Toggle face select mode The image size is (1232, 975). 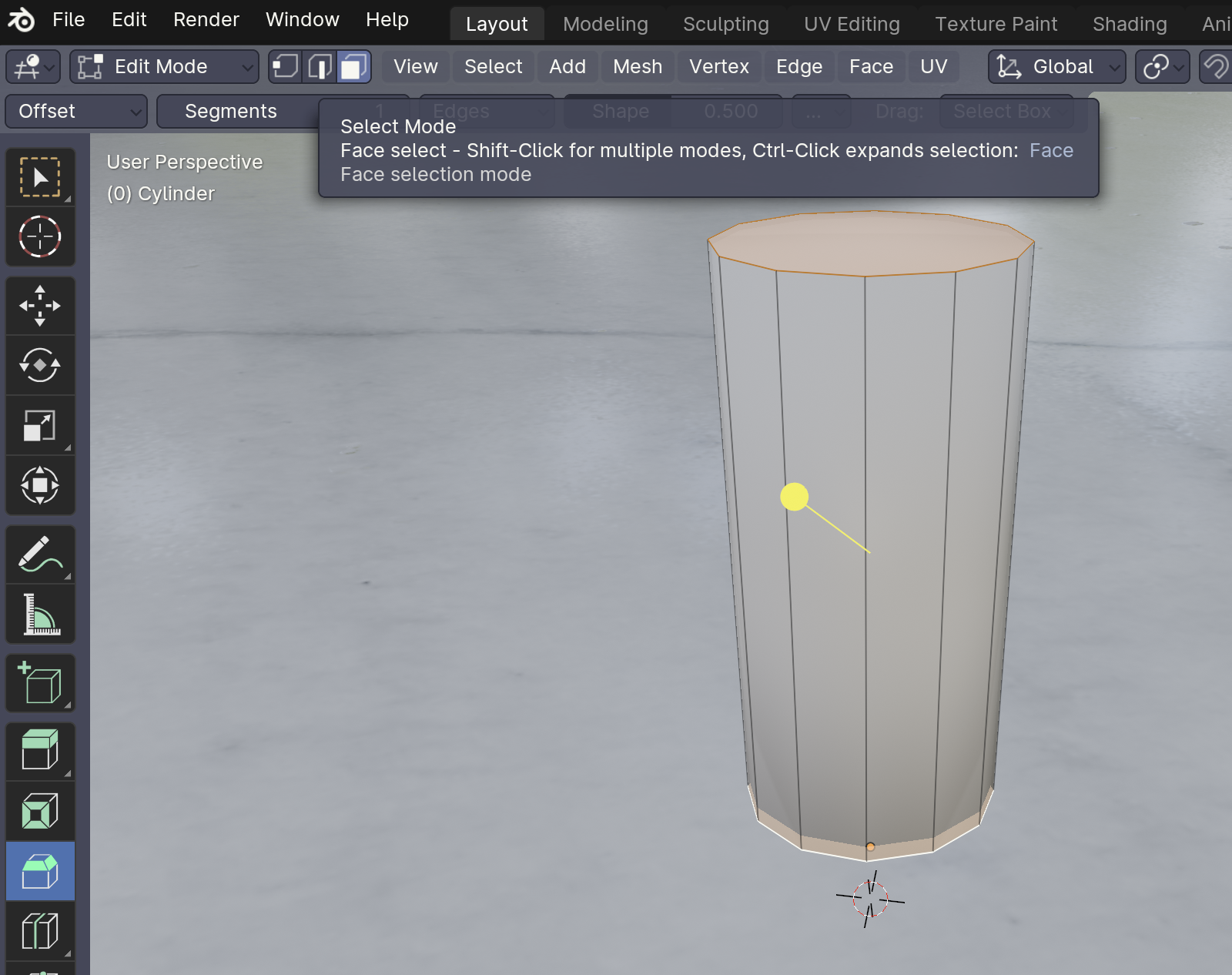coord(353,67)
